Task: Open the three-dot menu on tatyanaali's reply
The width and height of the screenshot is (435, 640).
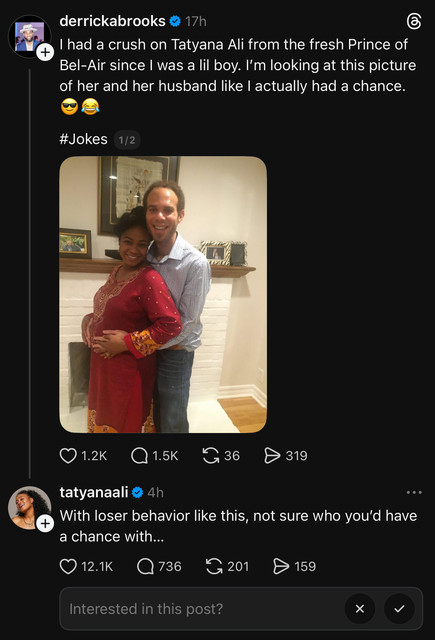Action: (x=414, y=493)
